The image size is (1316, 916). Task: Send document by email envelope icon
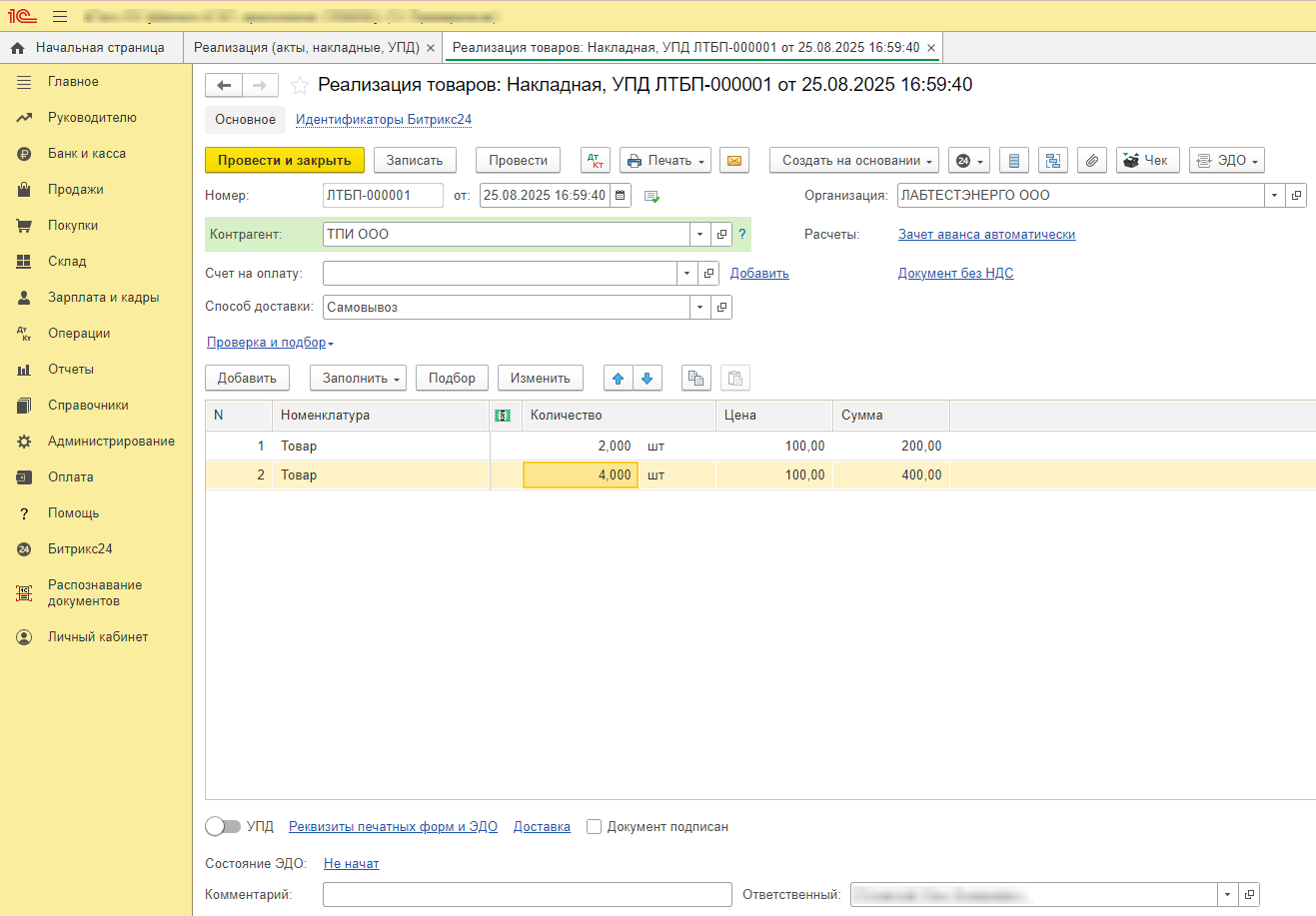pos(734,160)
